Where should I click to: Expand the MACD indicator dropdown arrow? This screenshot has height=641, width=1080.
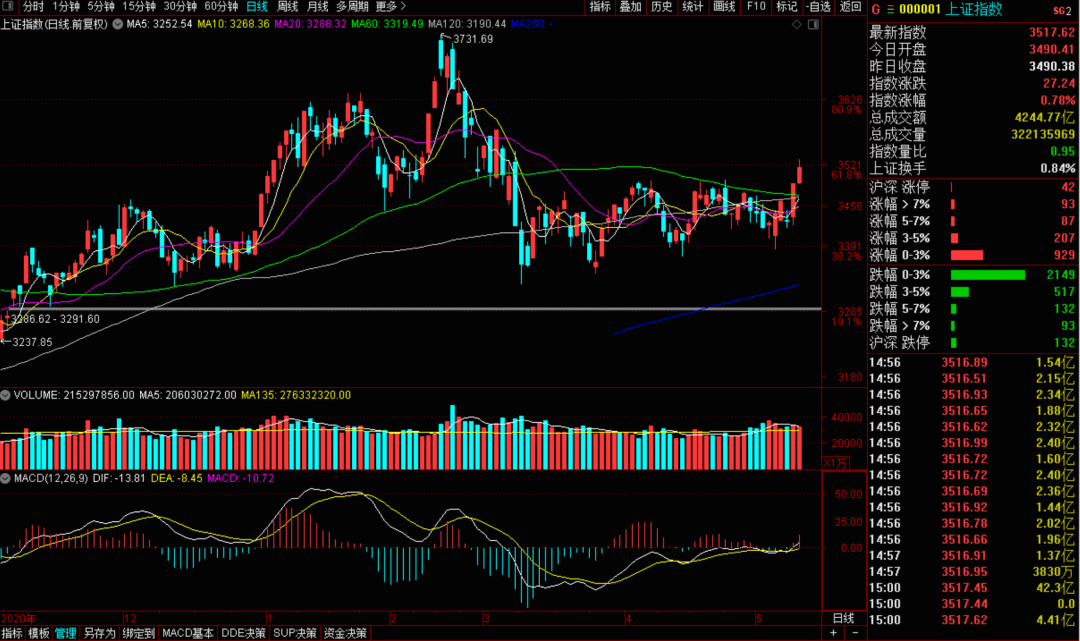click(x=6, y=478)
